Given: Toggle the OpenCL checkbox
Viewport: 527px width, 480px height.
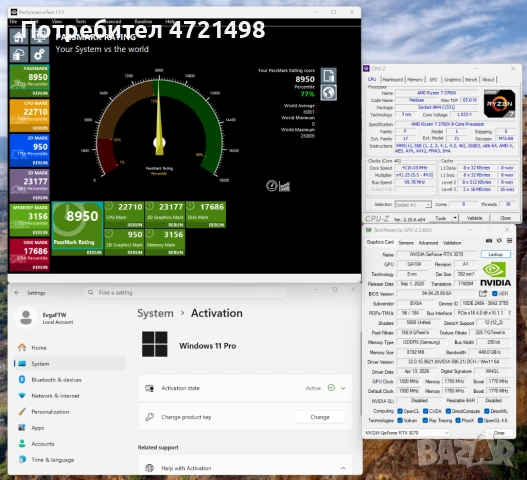Looking at the screenshot, I should click(x=400, y=411).
